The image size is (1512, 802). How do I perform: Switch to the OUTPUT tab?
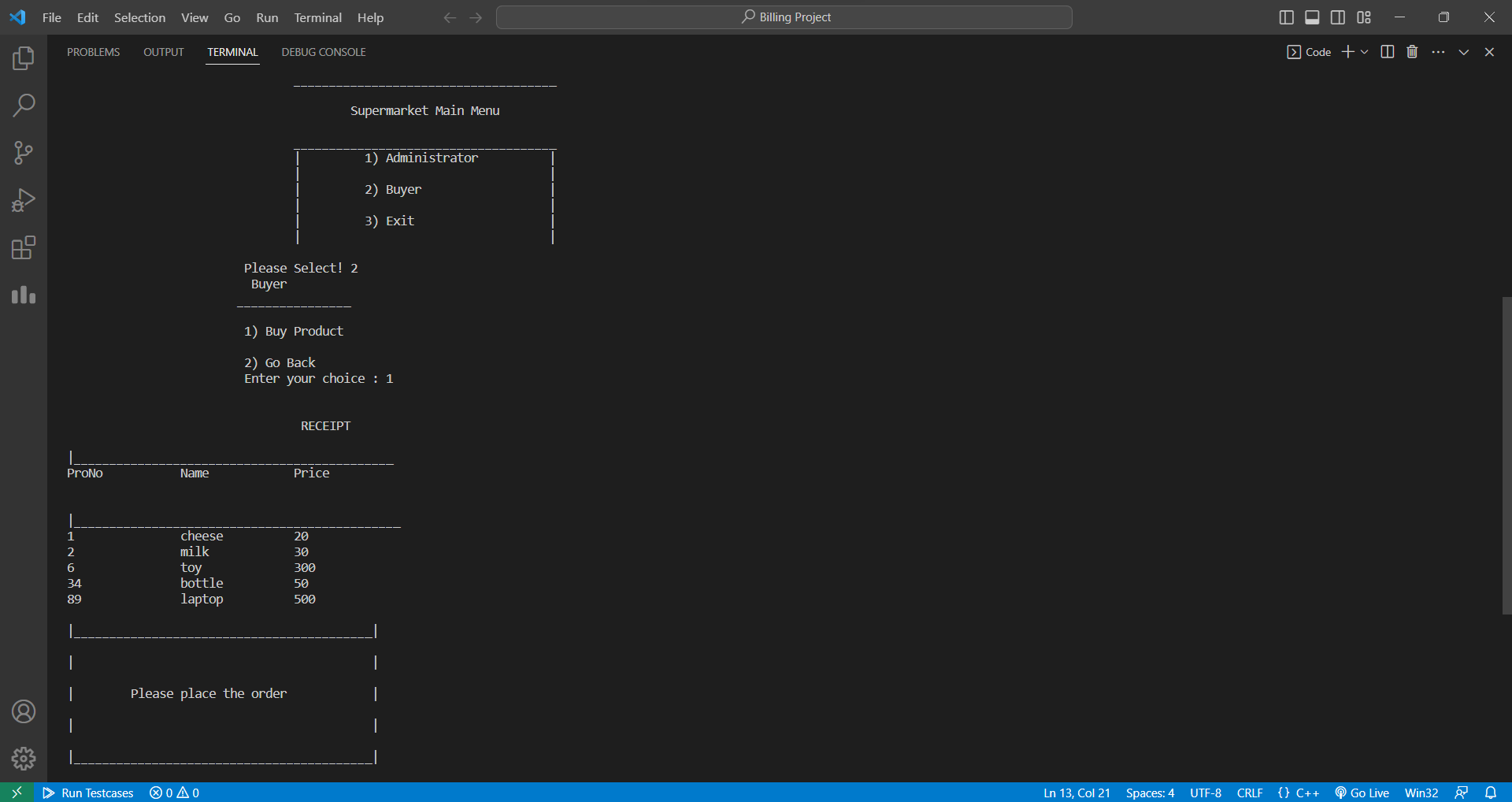pyautogui.click(x=163, y=52)
